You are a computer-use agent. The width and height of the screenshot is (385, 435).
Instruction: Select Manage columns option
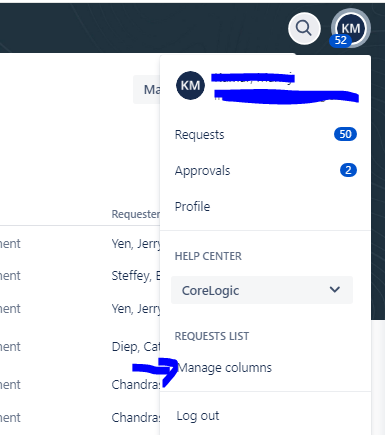(225, 368)
